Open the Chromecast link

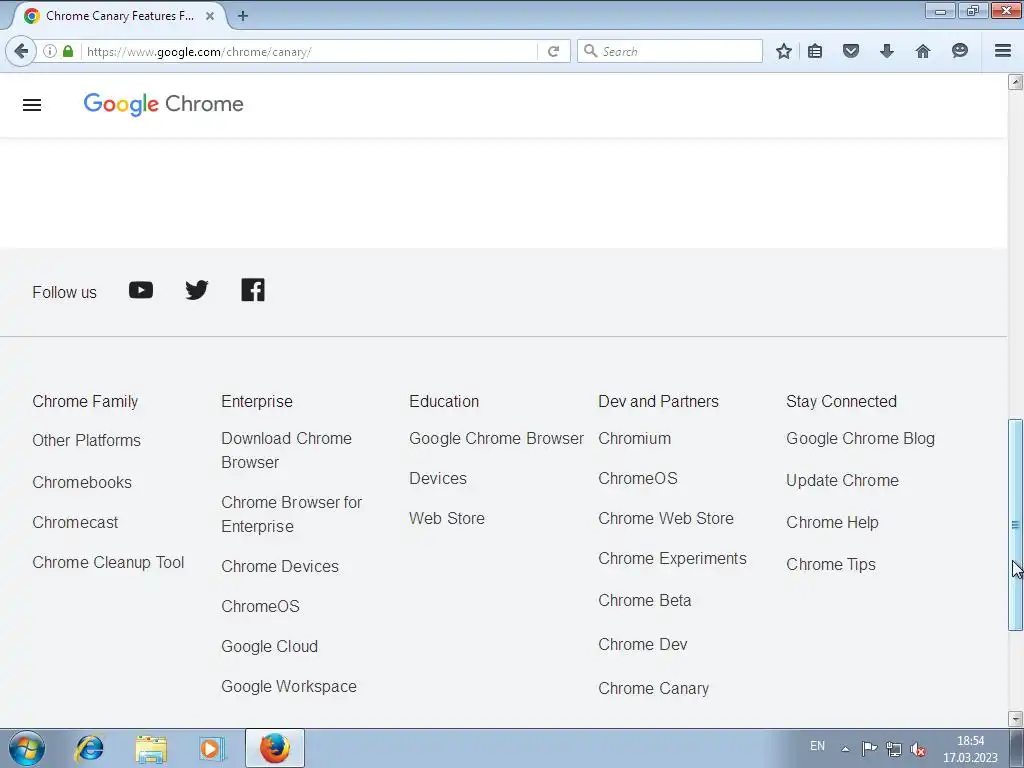(75, 522)
